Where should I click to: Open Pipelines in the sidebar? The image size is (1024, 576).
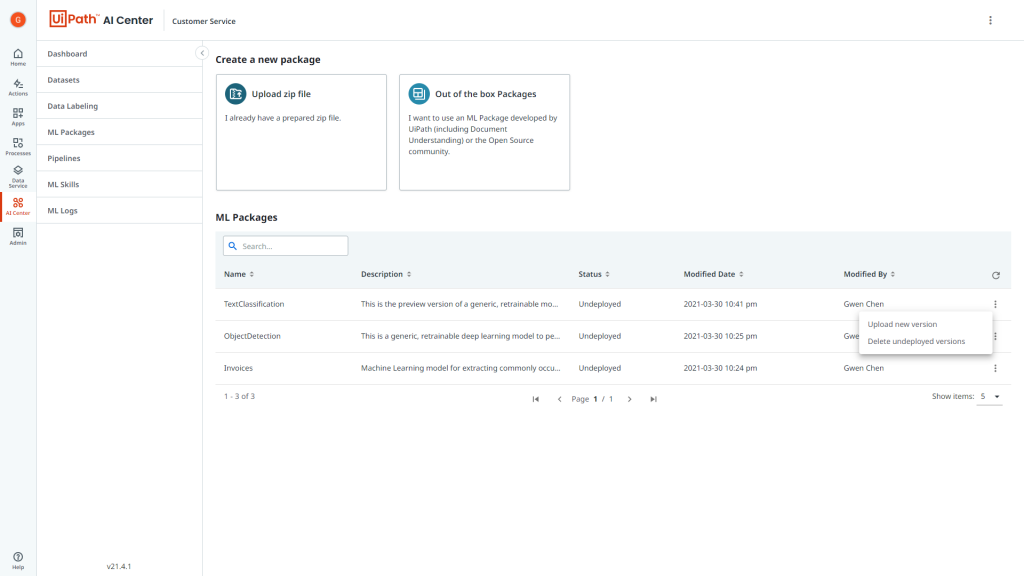click(120, 158)
